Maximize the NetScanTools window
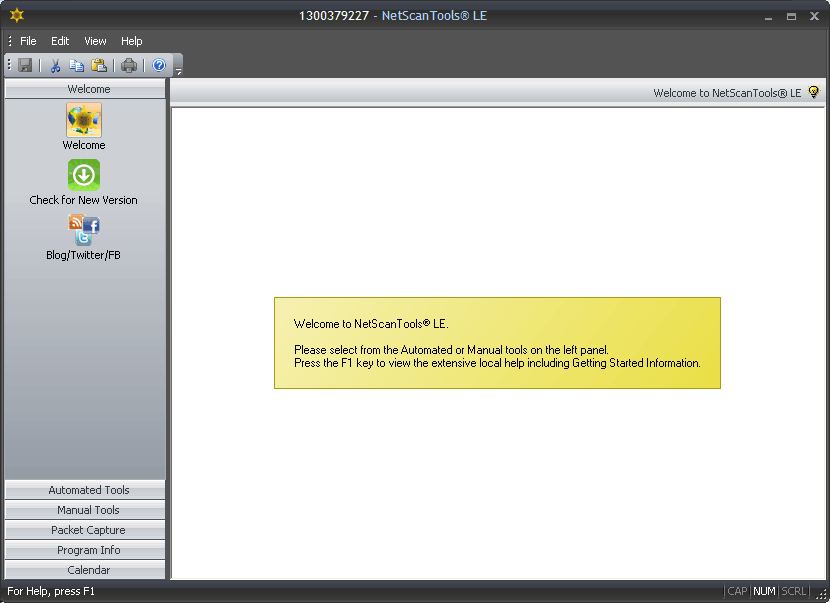 click(791, 16)
